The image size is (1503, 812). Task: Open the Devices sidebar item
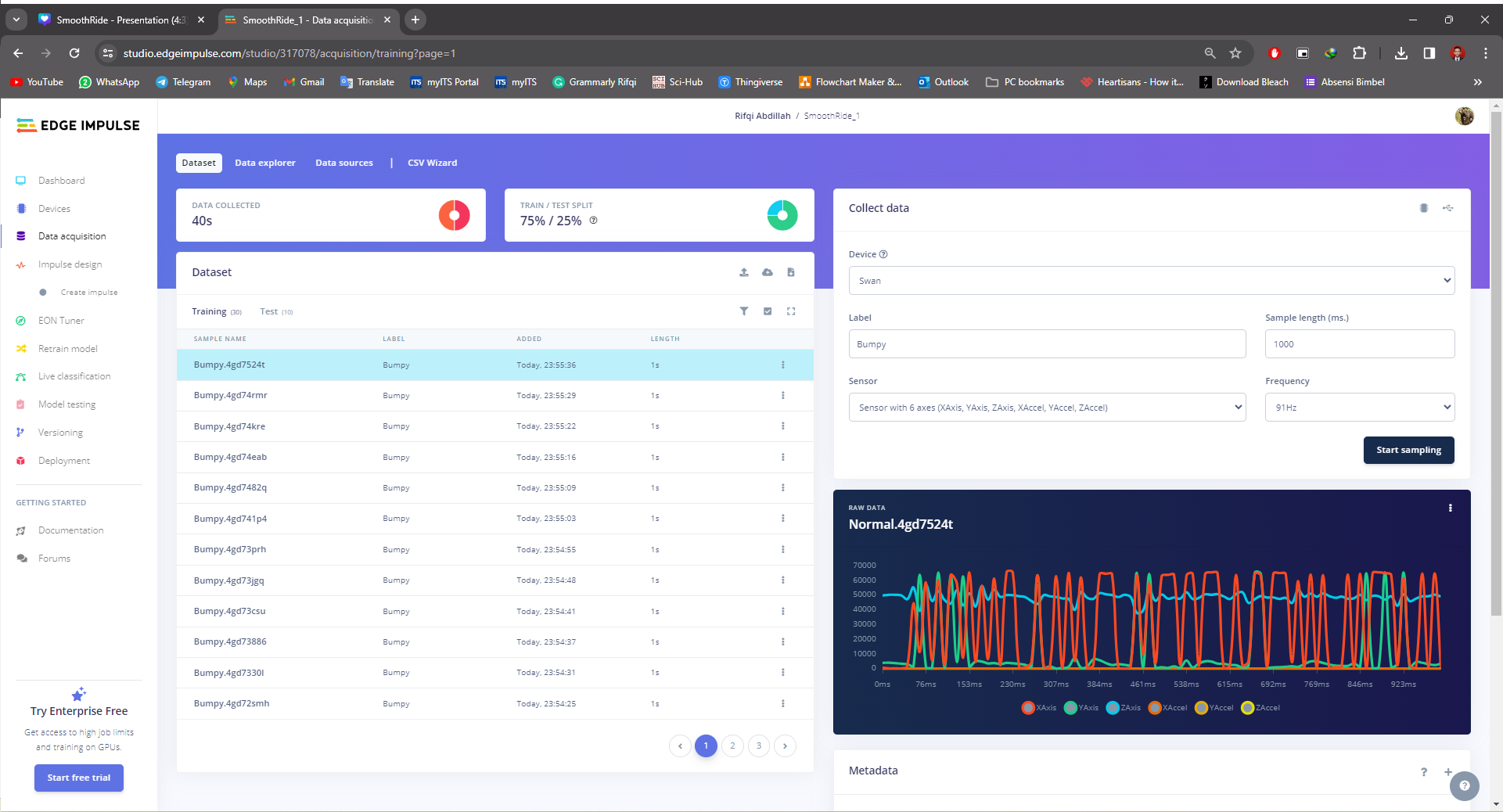[54, 209]
